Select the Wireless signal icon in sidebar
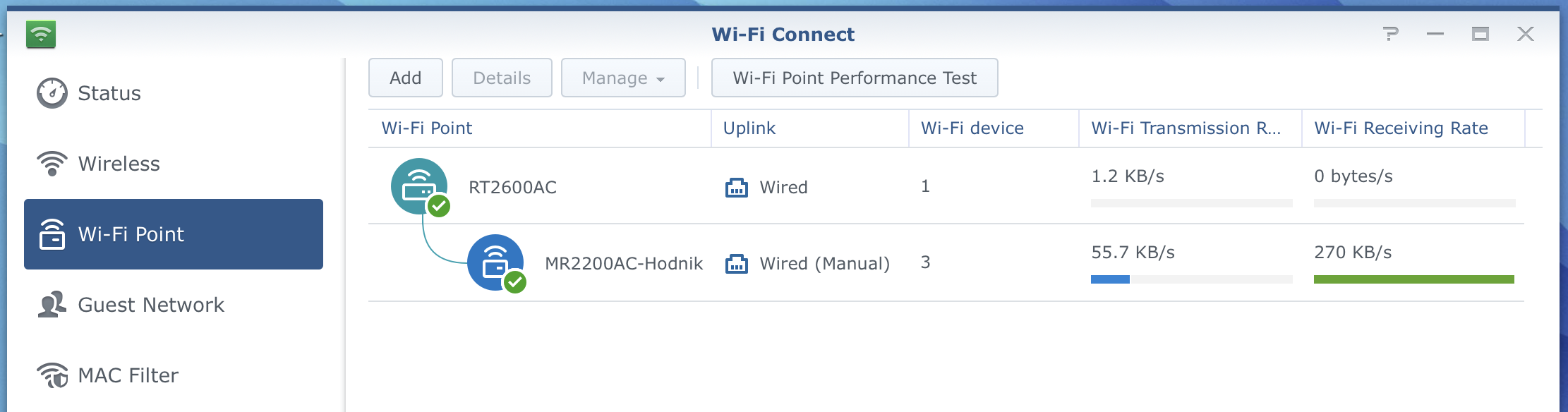The width and height of the screenshot is (1568, 412). [x=52, y=164]
